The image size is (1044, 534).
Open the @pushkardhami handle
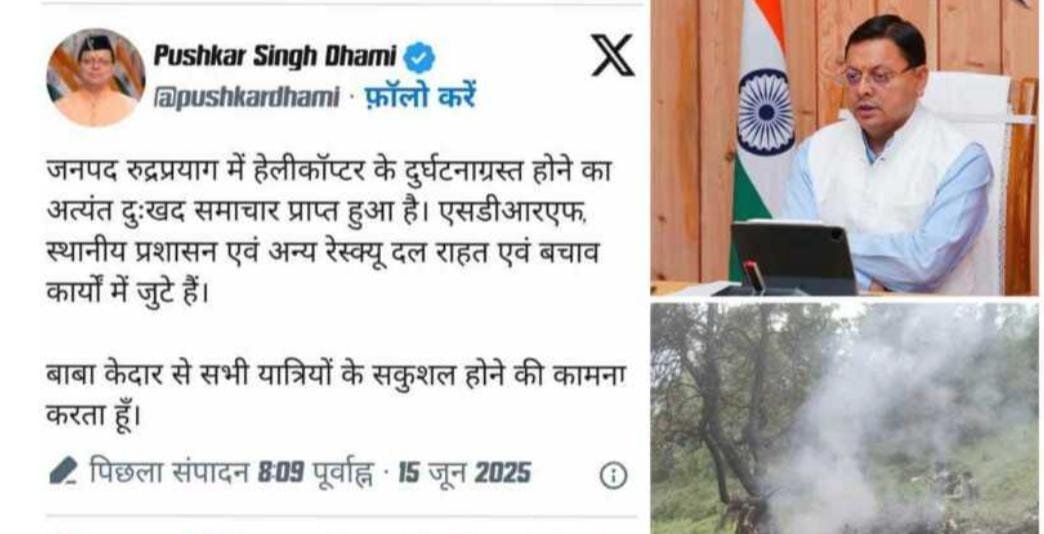tap(246, 98)
